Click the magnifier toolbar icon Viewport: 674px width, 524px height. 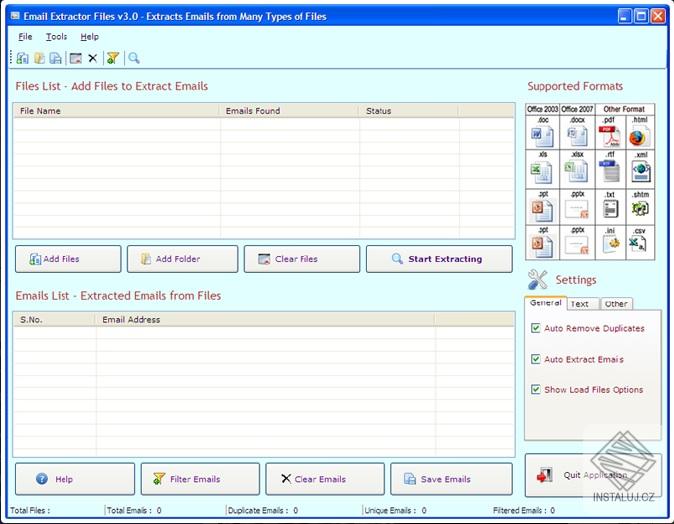click(134, 58)
